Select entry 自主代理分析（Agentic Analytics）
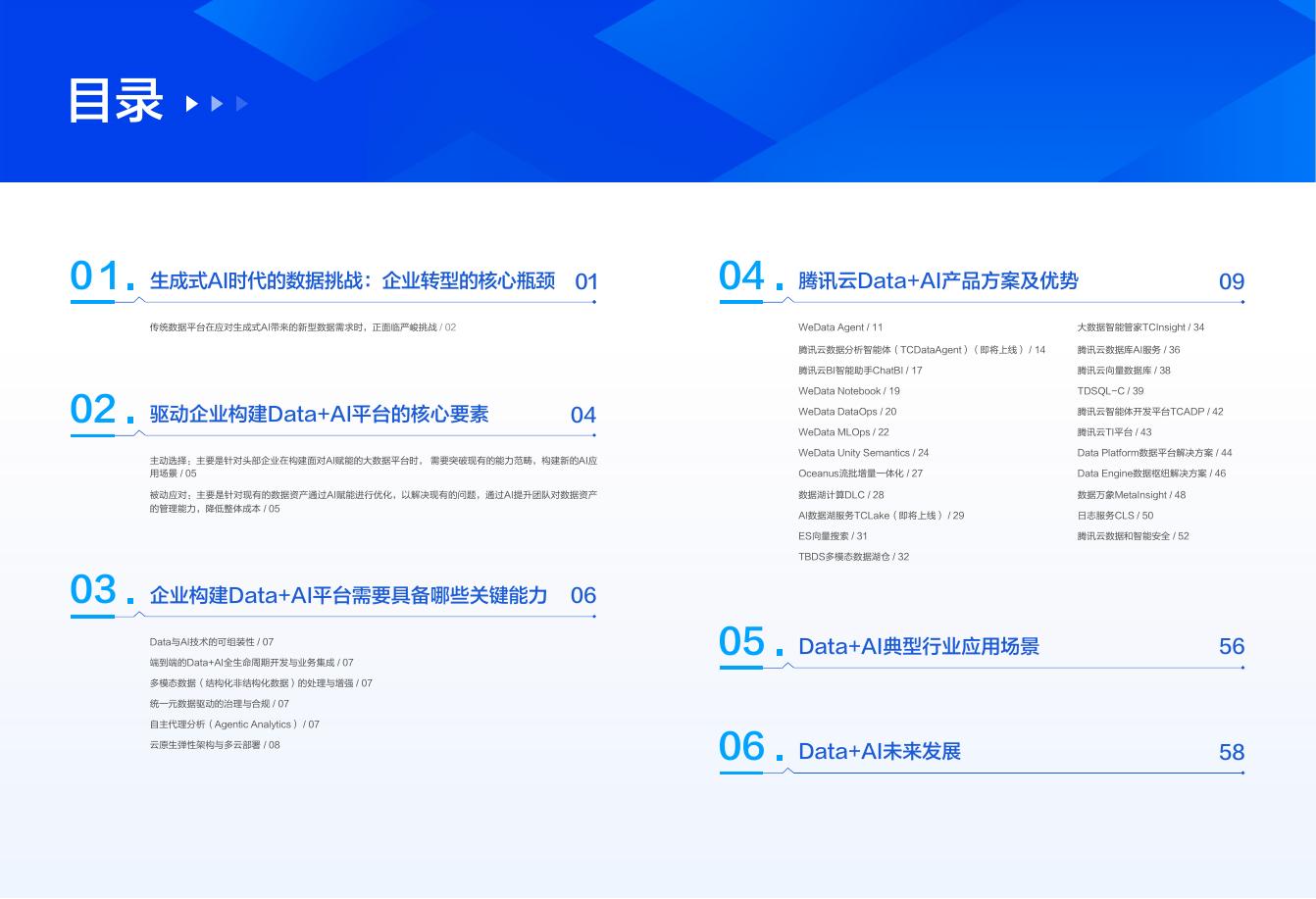This screenshot has height=899, width=1316. [x=234, y=724]
